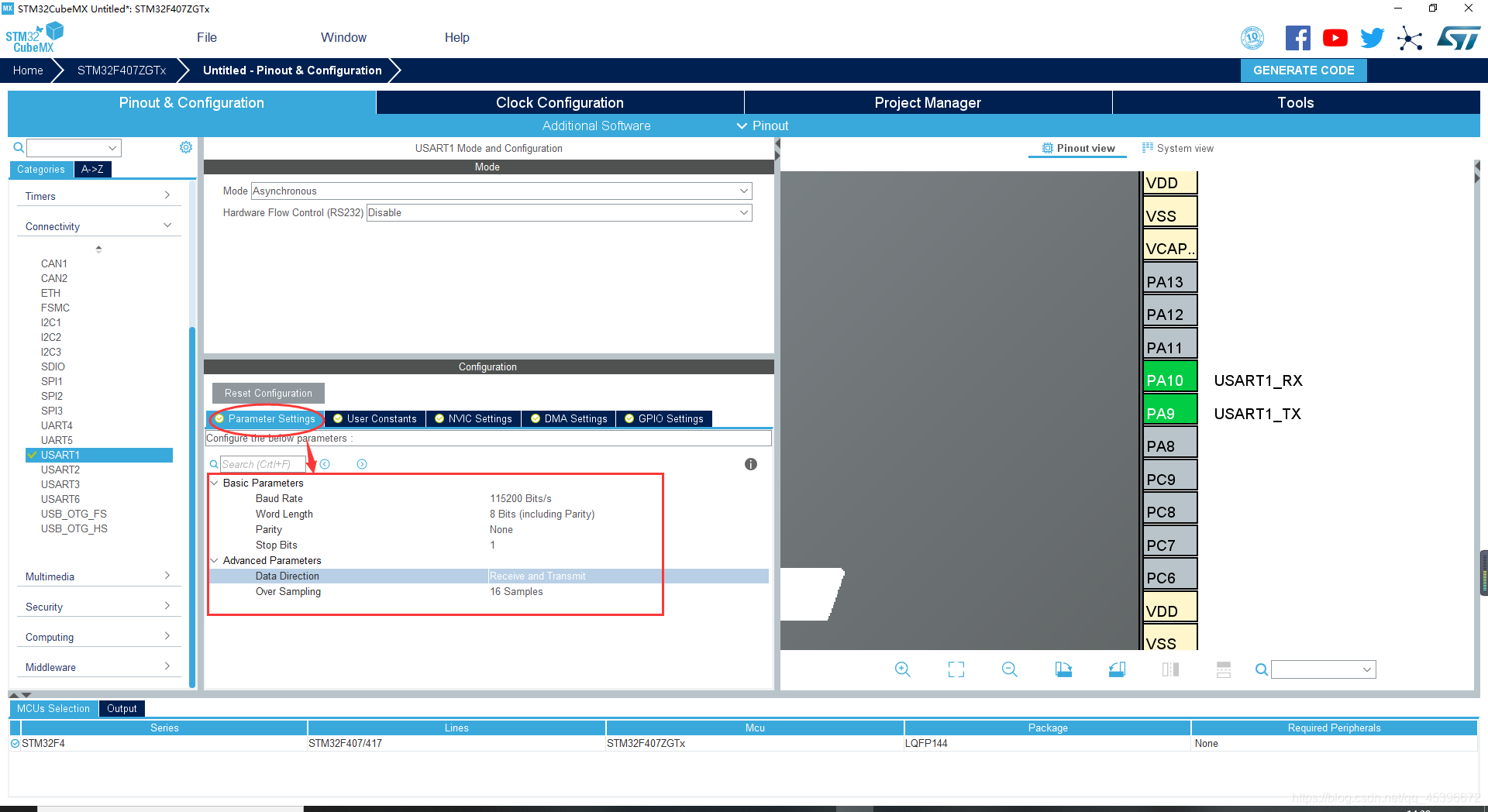Click the STM32CubeMX logo
Image resolution: width=1488 pixels, height=812 pixels.
(34, 37)
